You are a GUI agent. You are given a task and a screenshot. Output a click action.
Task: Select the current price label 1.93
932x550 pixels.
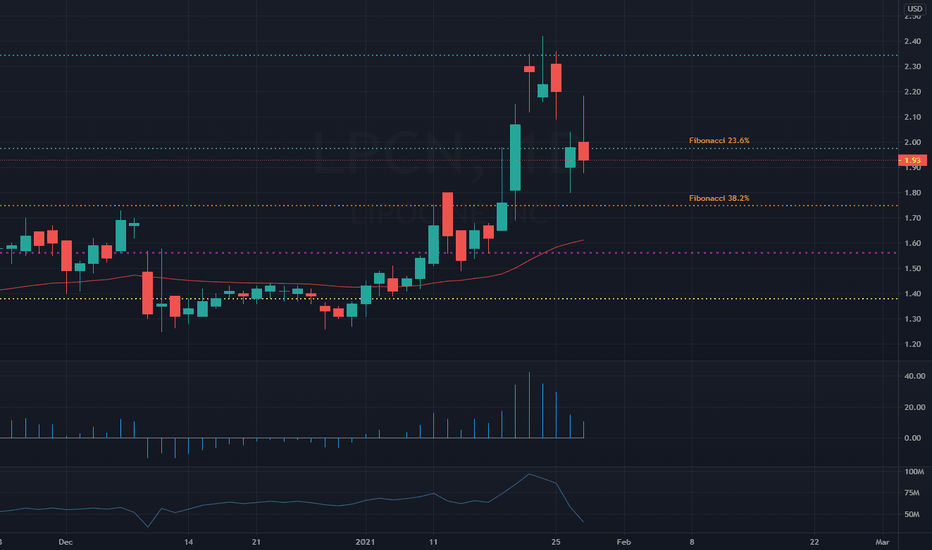click(x=912, y=161)
